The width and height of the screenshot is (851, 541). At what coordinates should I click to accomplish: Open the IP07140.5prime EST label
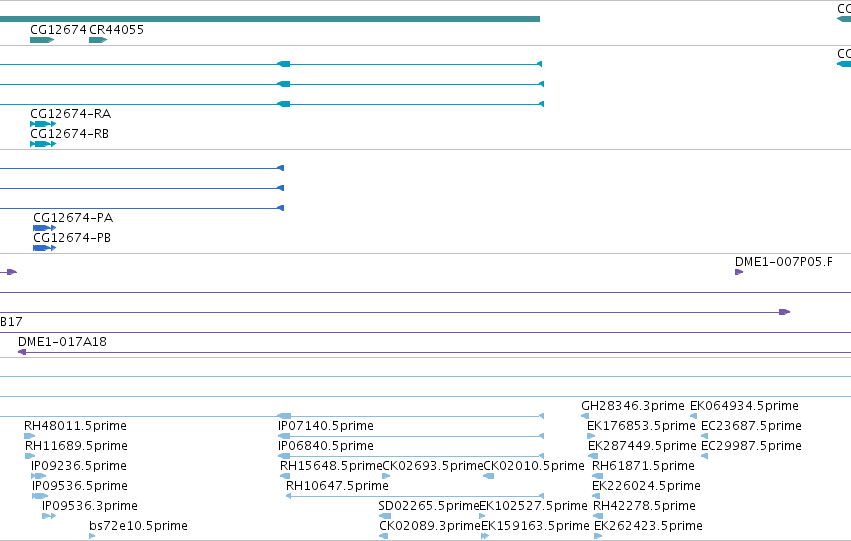(x=326, y=426)
